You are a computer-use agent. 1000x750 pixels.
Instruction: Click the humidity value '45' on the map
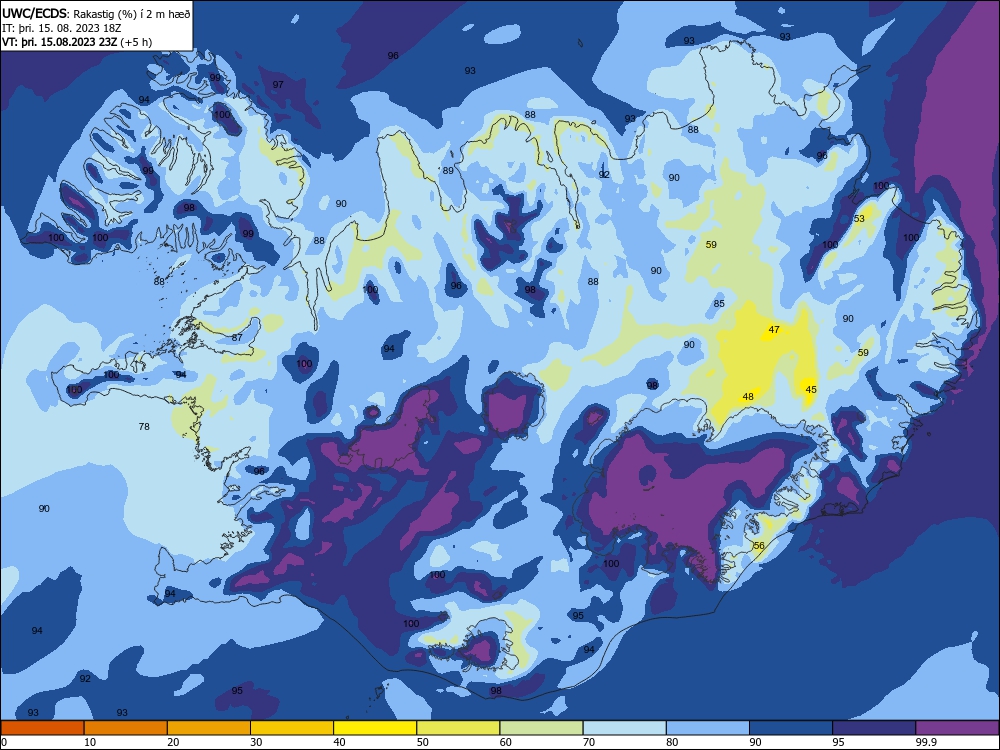(x=811, y=390)
